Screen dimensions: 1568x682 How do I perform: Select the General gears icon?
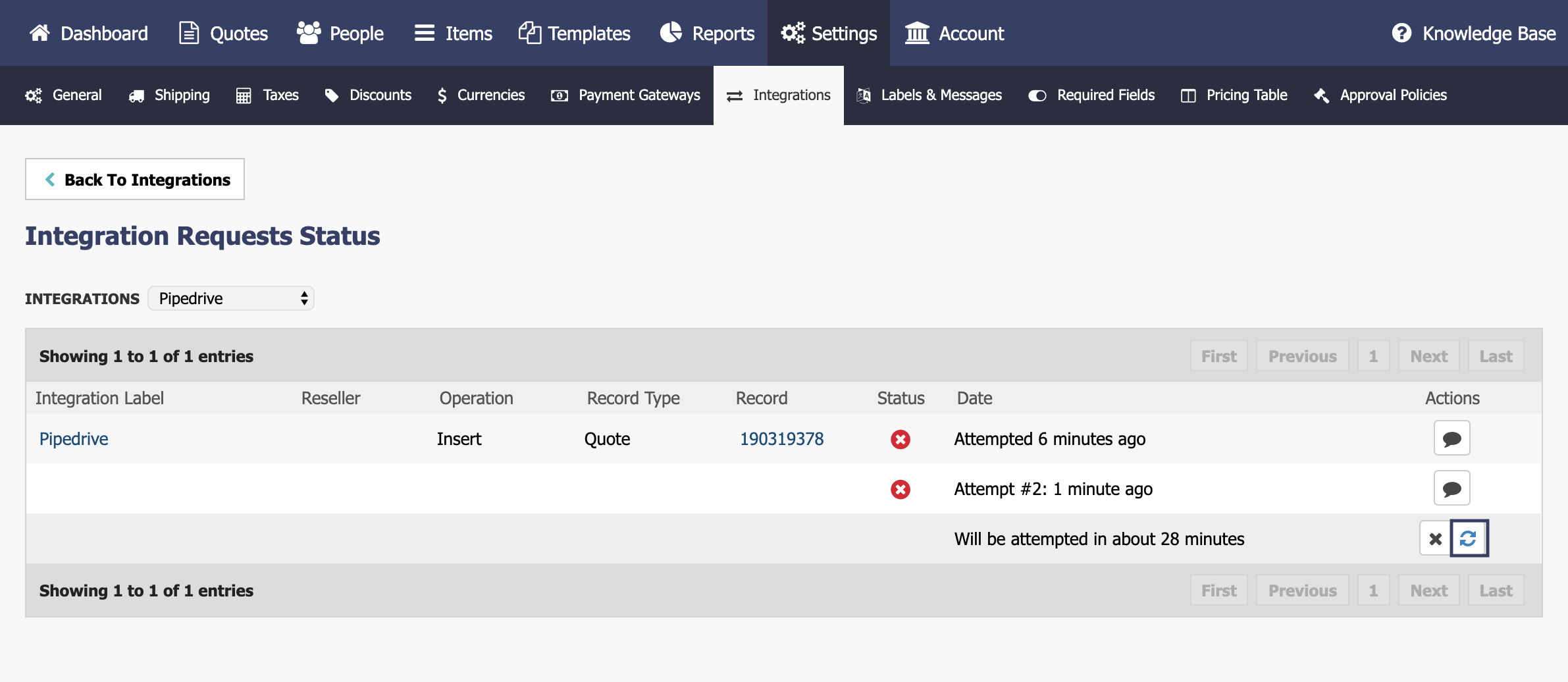point(34,95)
